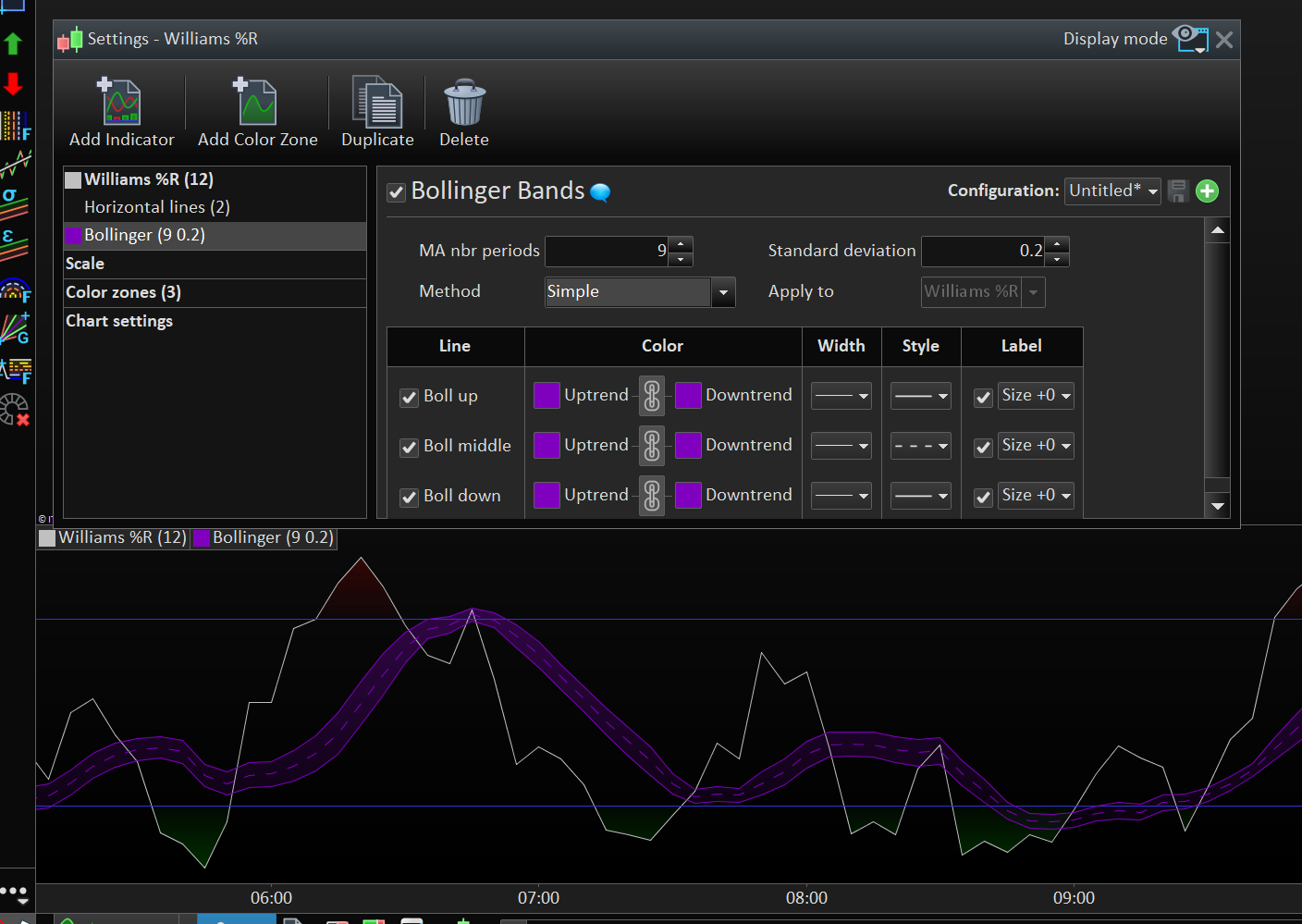Expand the Configuration Untitled dropdown
This screenshot has height=924, width=1302.
[1152, 191]
